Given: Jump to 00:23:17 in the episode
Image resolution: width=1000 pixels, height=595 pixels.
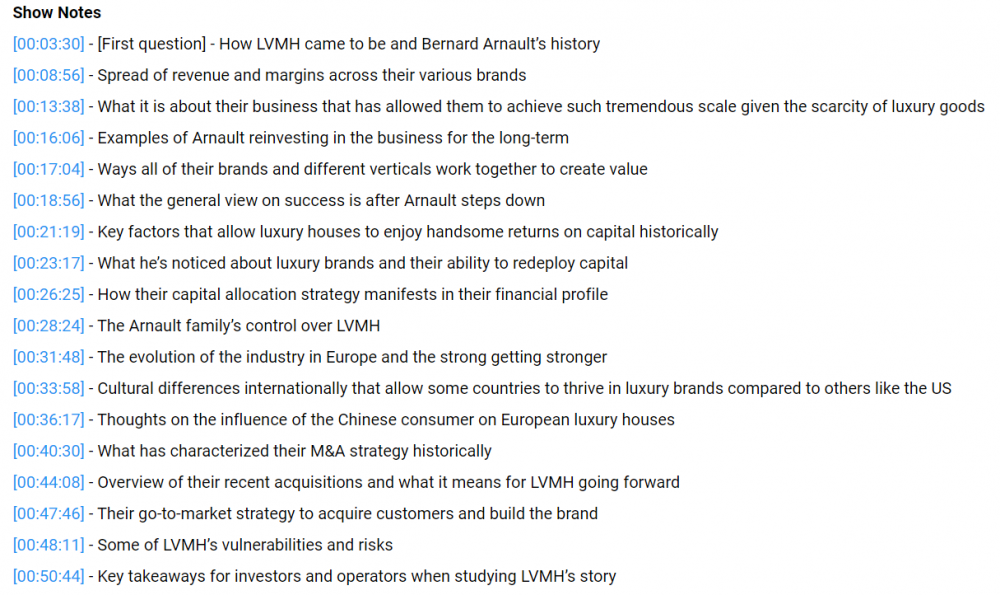Looking at the screenshot, I should [48, 263].
